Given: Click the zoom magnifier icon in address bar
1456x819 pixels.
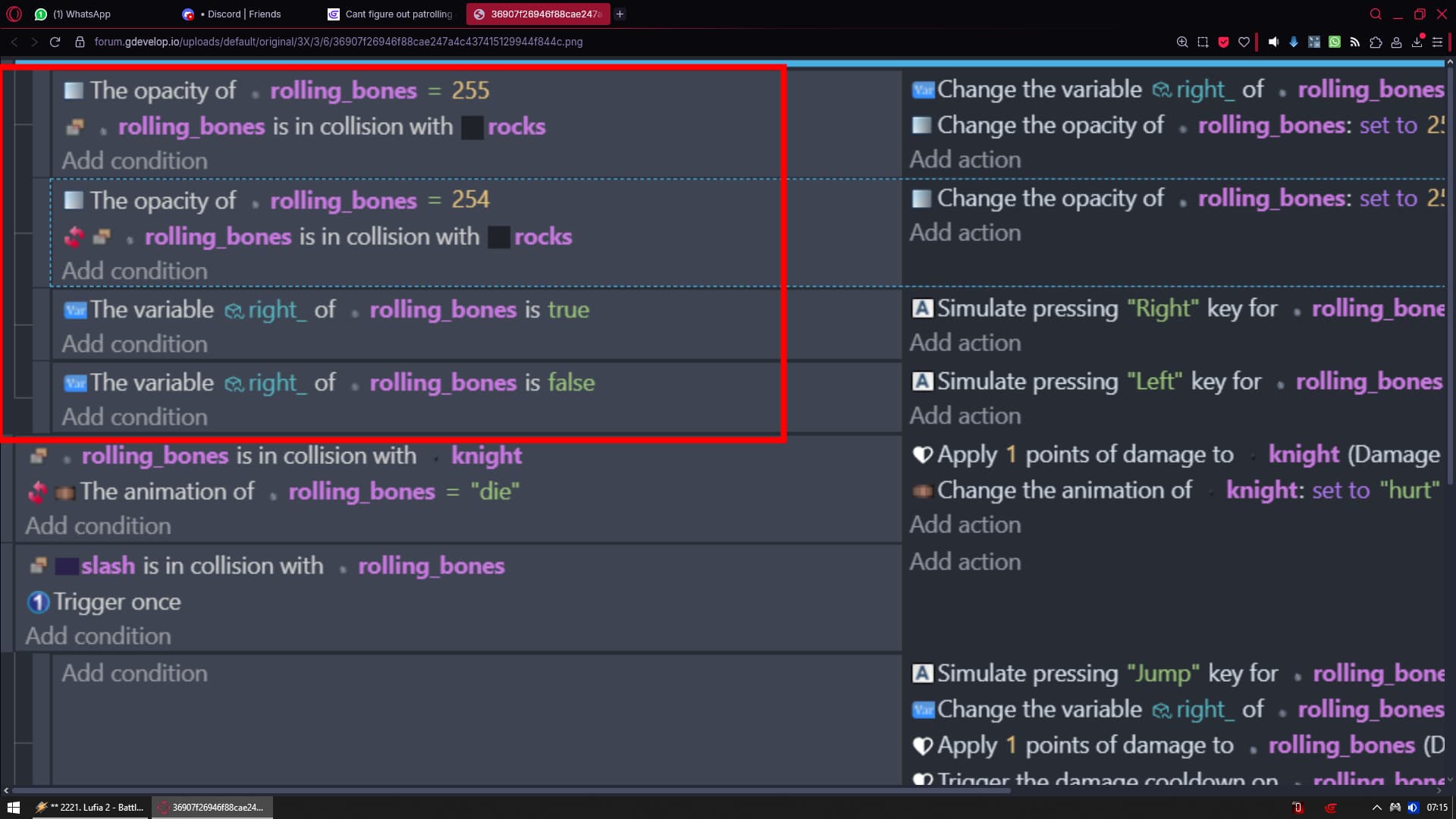Looking at the screenshot, I should (x=1181, y=42).
